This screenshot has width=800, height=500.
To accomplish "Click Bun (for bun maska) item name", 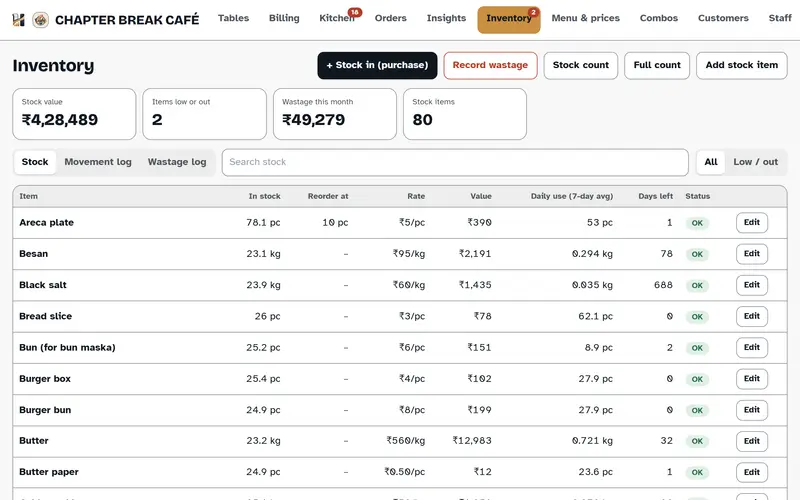I will [x=67, y=347].
